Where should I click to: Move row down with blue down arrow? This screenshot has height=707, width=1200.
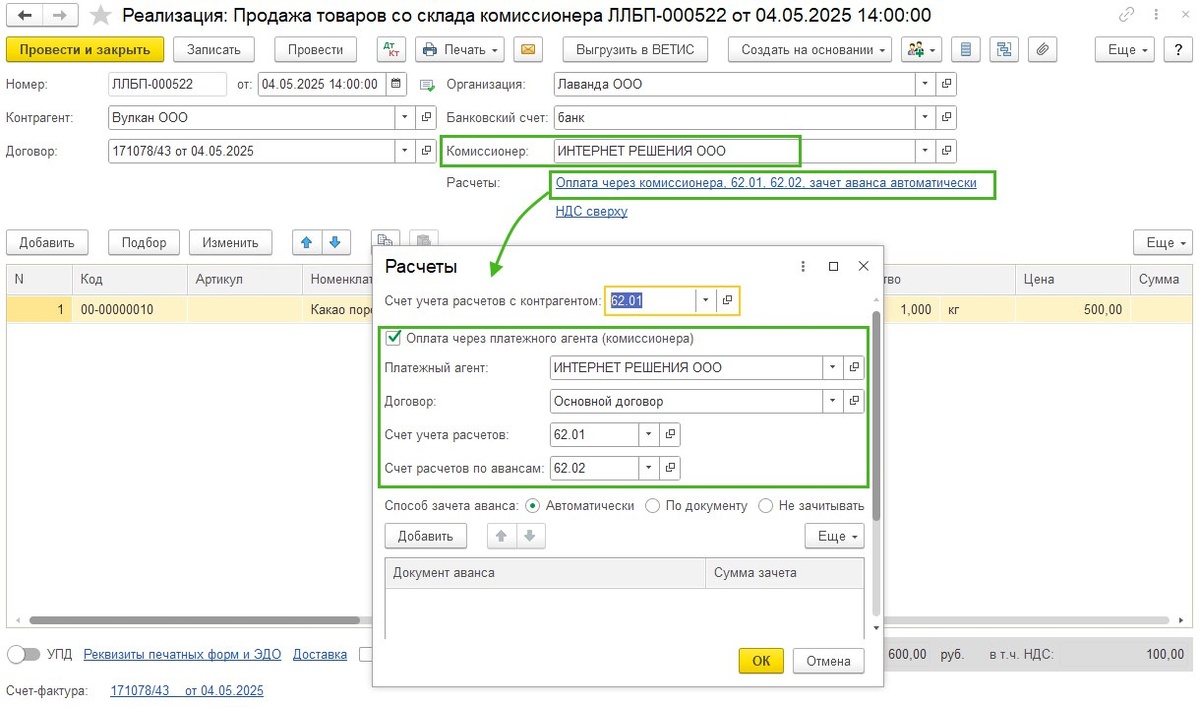tap(335, 242)
